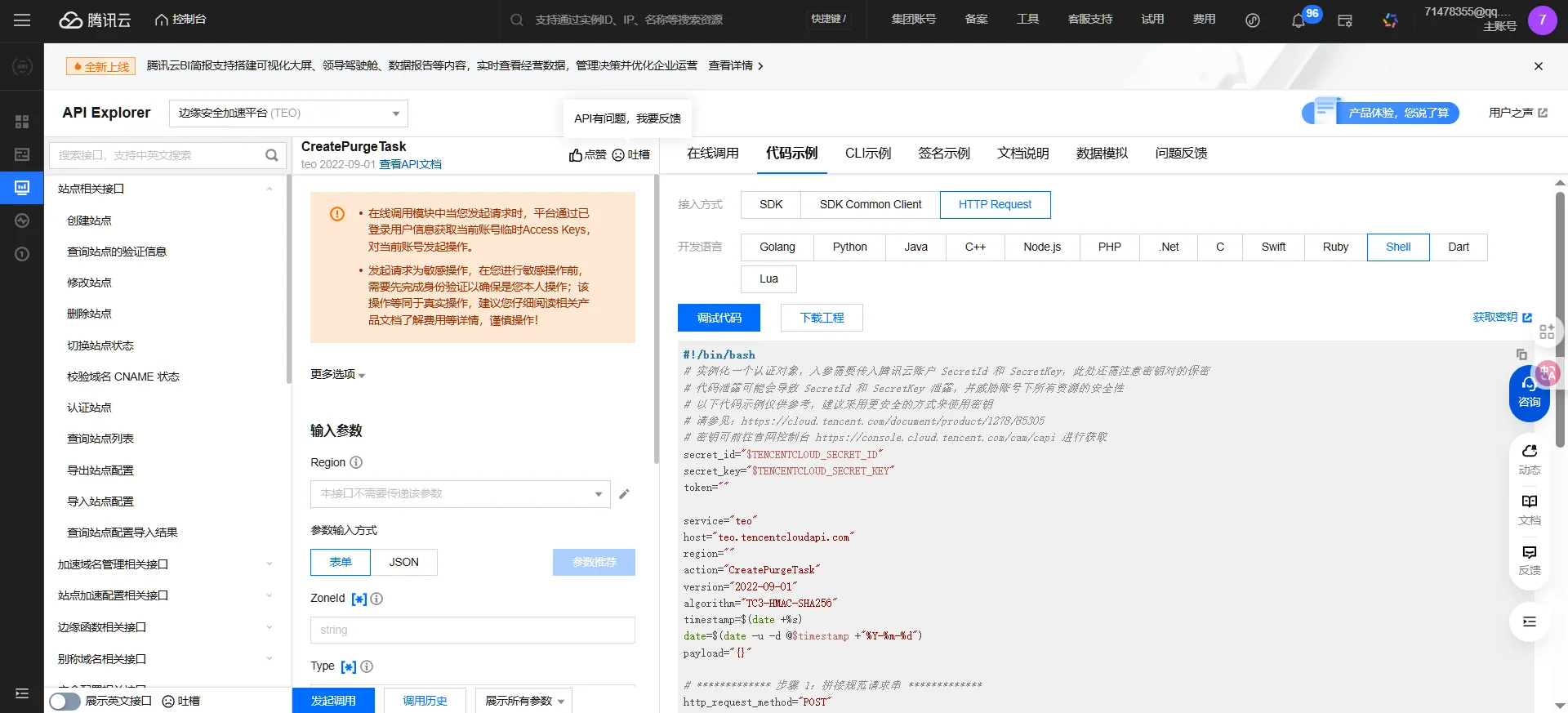The width and height of the screenshot is (1568, 713).
Task: Expand the left sidebar with bottom icon
Action: tap(22, 693)
